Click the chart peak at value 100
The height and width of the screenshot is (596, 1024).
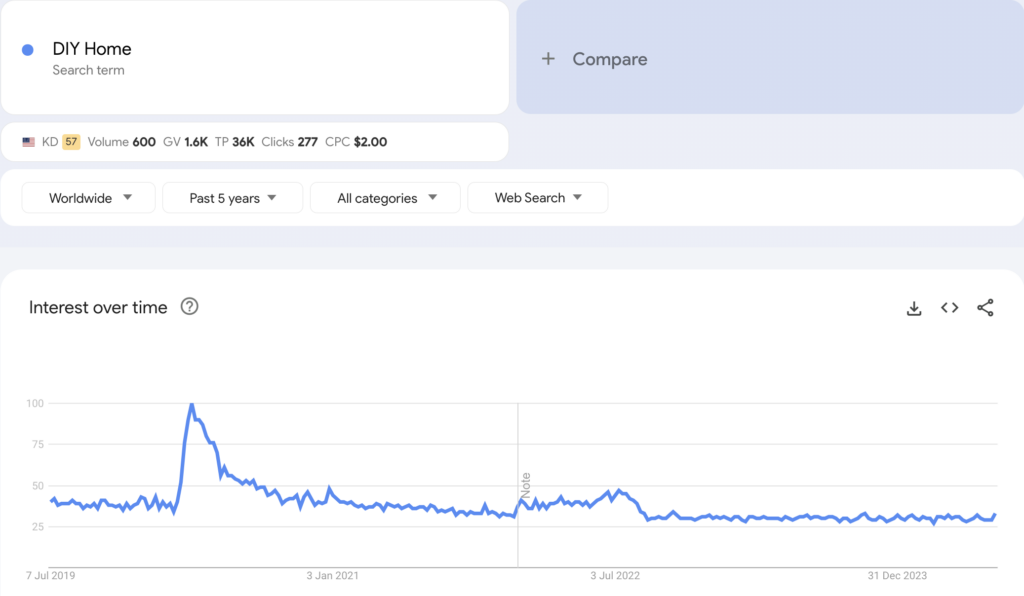point(191,404)
